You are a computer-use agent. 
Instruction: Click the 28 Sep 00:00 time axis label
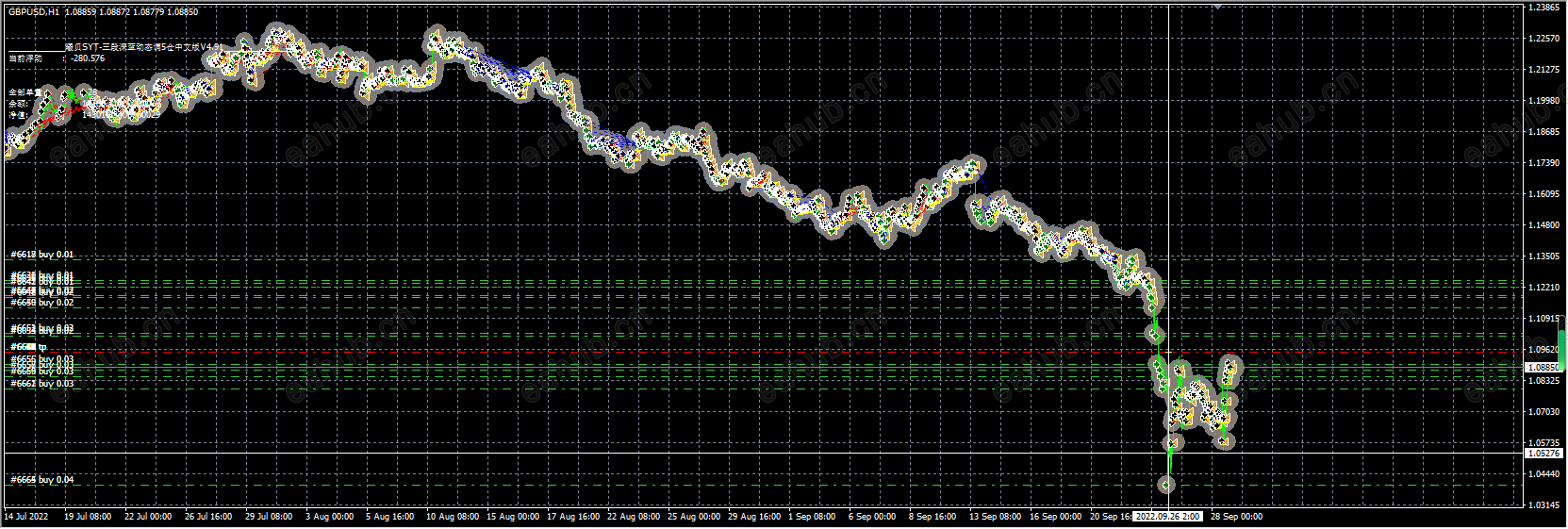coord(1237,517)
